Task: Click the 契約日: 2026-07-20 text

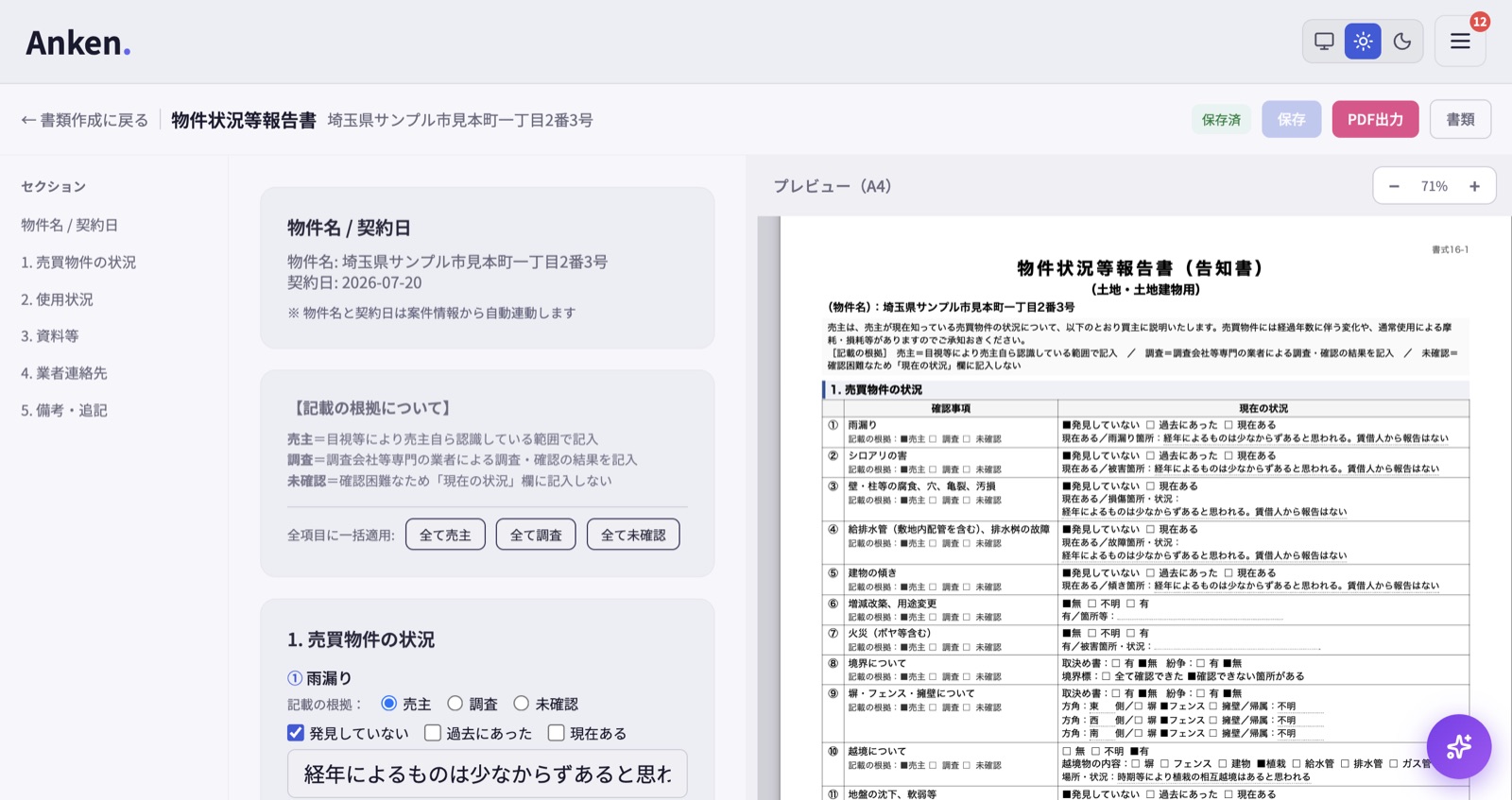Action: coord(354,282)
